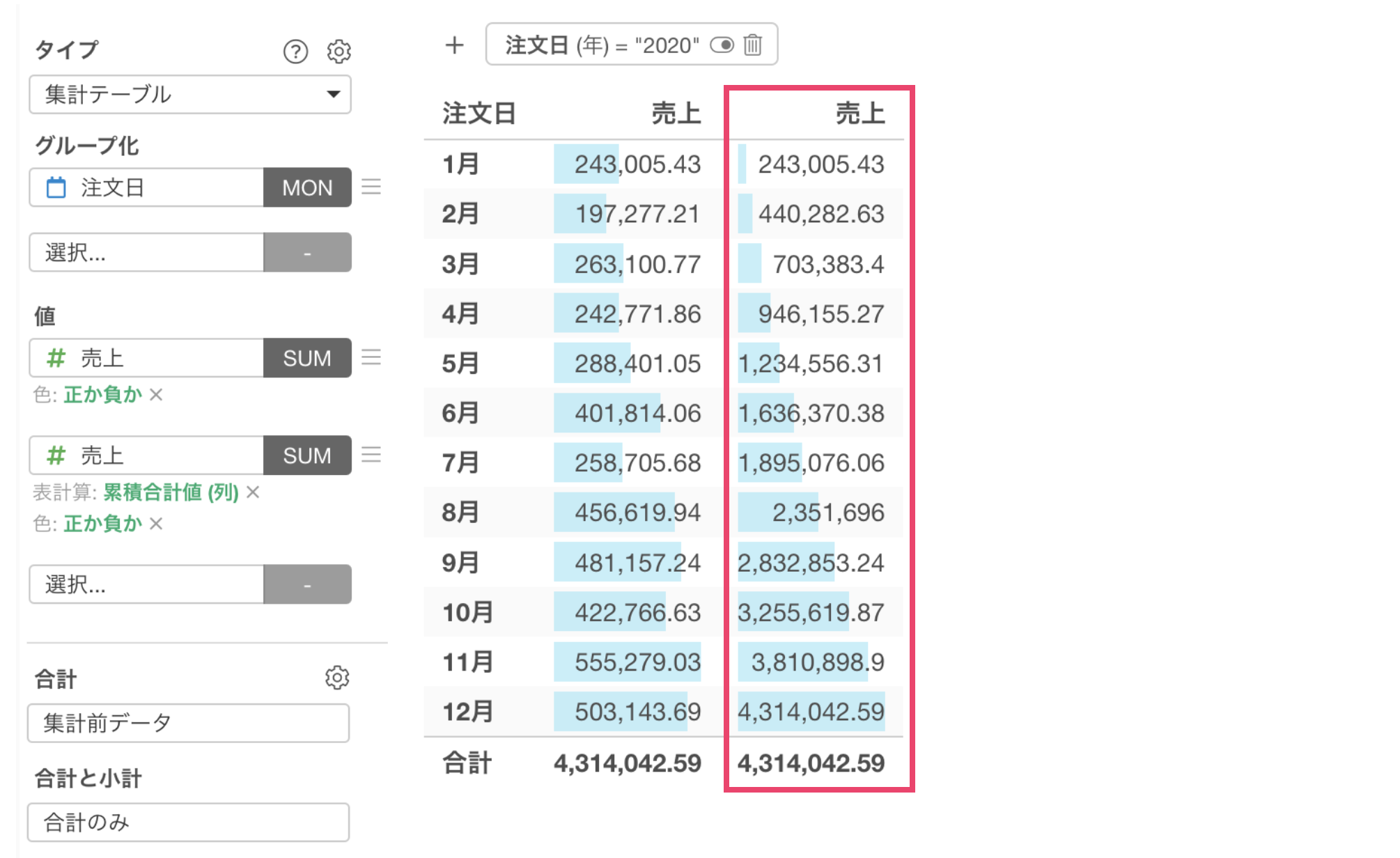Open the 累積合計値 (列) calculation link

click(171, 492)
